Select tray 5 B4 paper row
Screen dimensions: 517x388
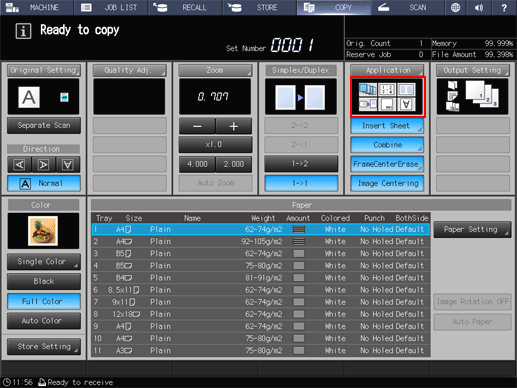click(x=261, y=278)
